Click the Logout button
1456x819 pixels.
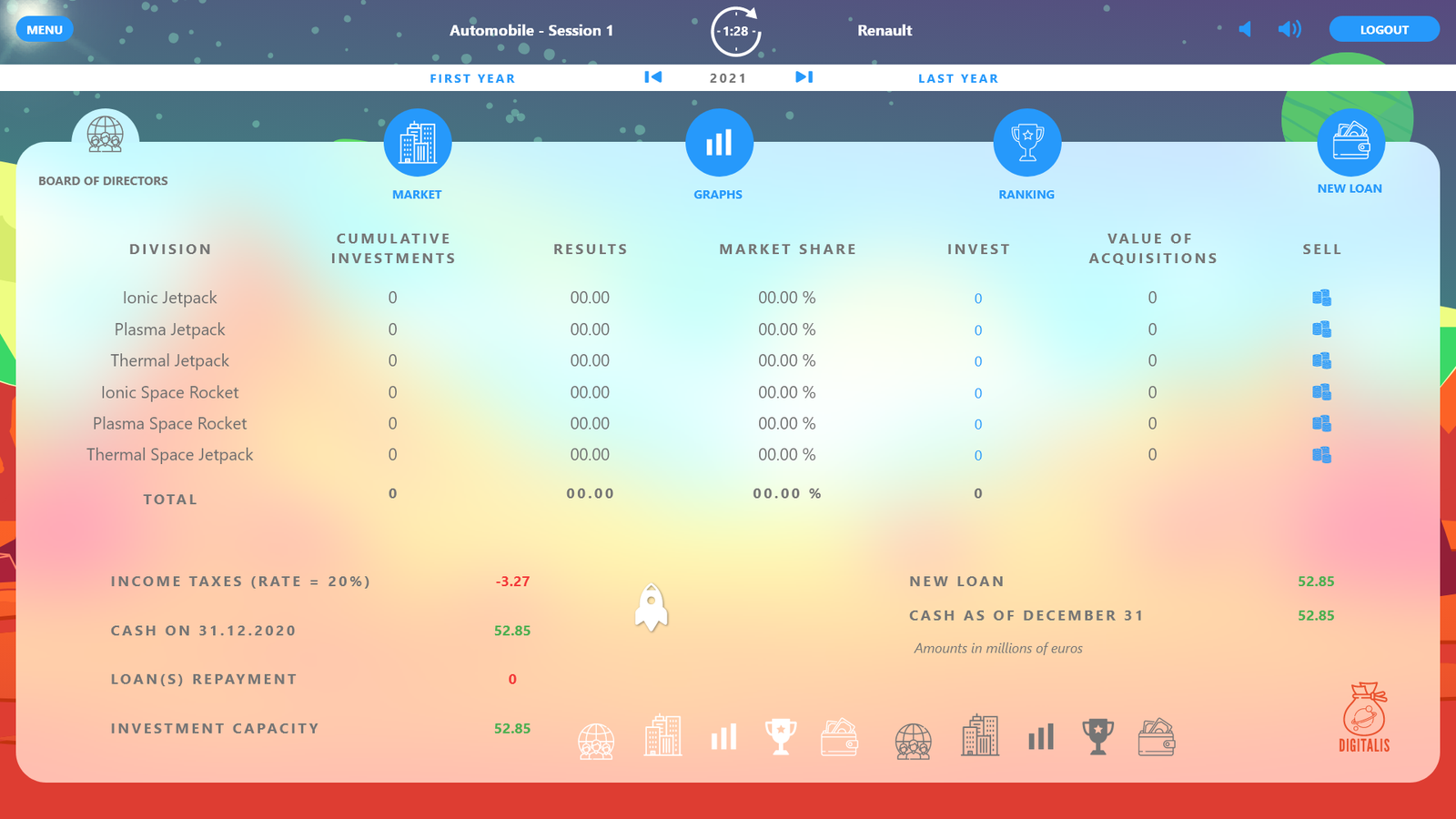click(x=1384, y=30)
